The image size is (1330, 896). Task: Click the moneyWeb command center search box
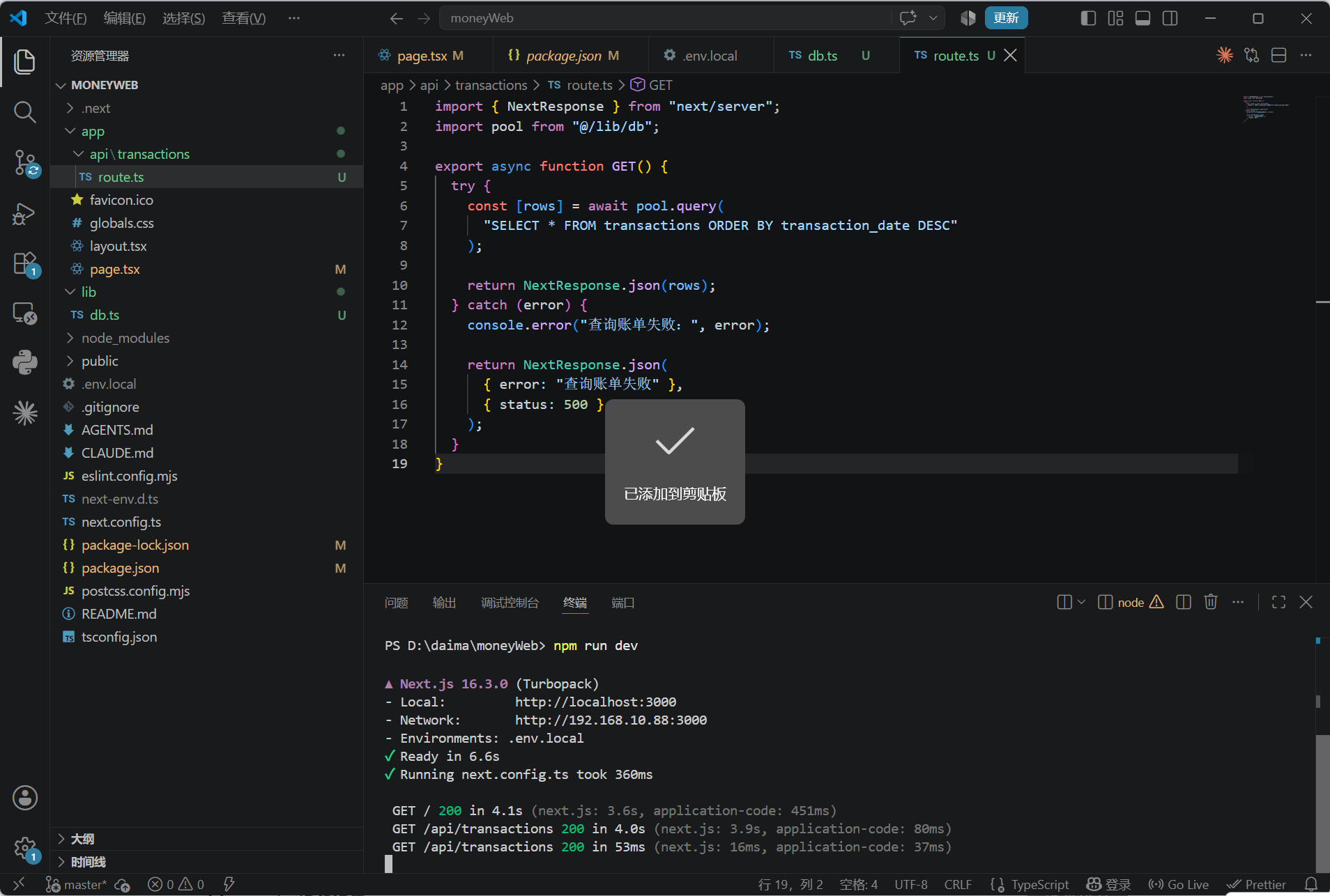[665, 18]
